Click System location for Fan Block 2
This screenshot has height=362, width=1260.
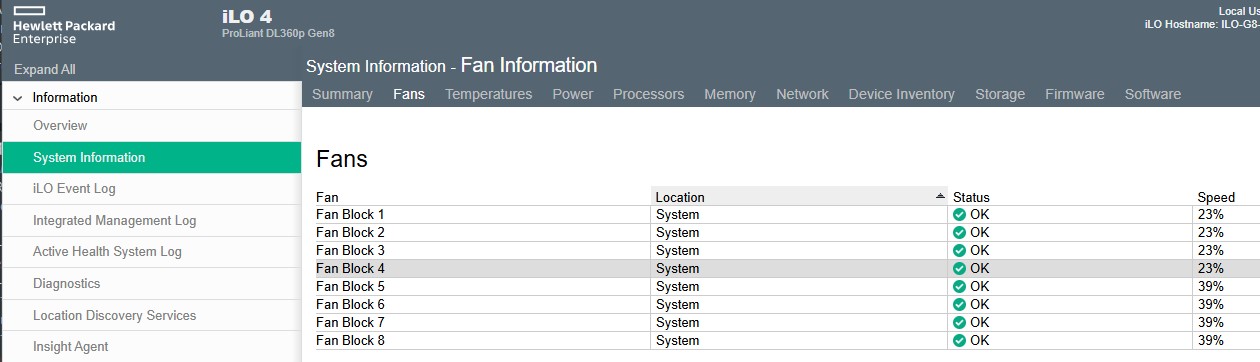(677, 233)
